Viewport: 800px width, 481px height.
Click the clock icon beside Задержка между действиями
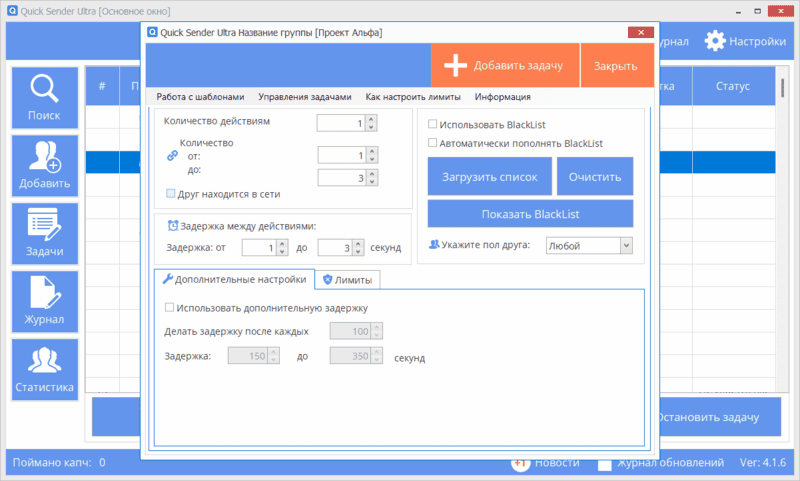[x=173, y=225]
